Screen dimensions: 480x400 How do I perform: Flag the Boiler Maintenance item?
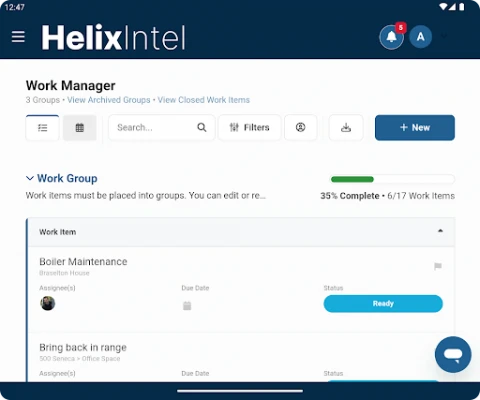[x=438, y=266]
